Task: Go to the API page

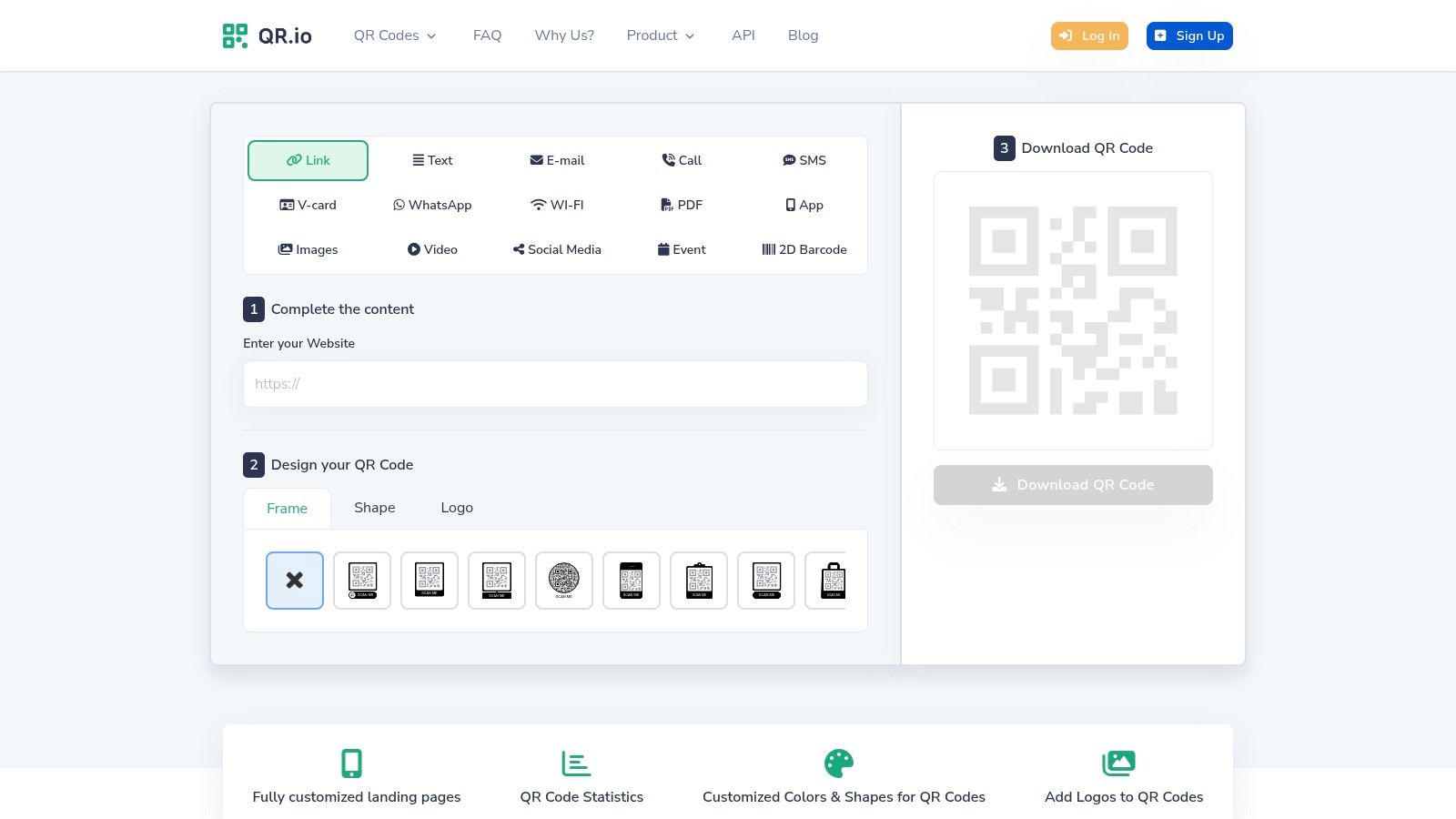Action: [743, 35]
